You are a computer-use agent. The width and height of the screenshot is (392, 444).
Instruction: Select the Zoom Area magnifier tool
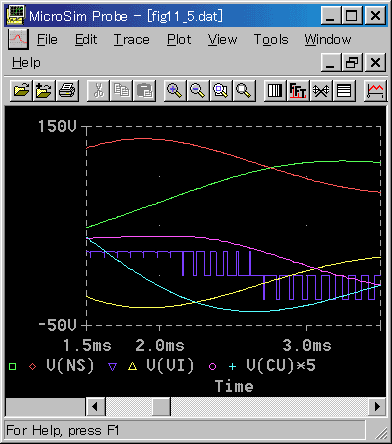[221, 90]
